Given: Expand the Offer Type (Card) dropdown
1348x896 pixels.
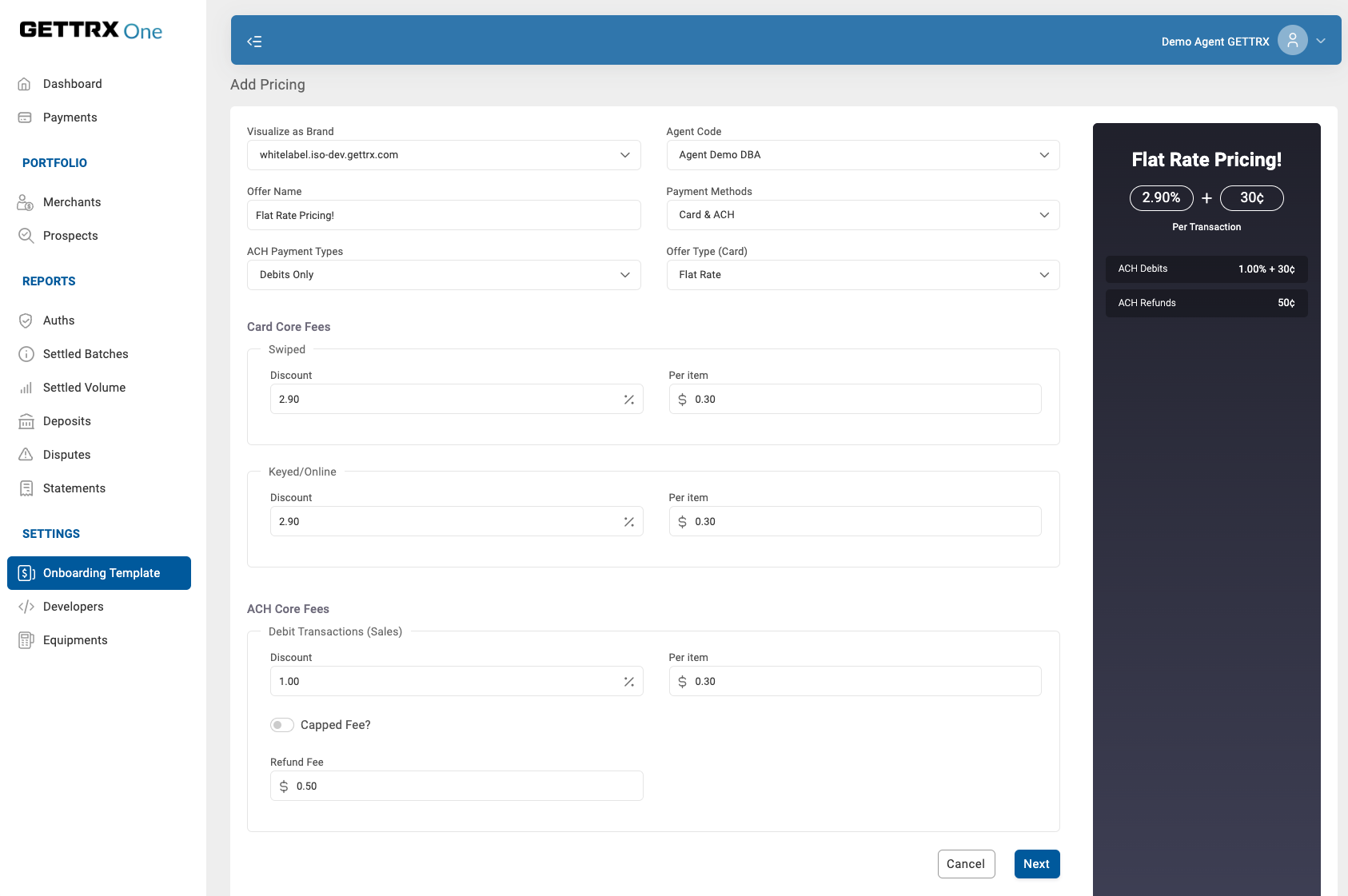Looking at the screenshot, I should click(863, 275).
